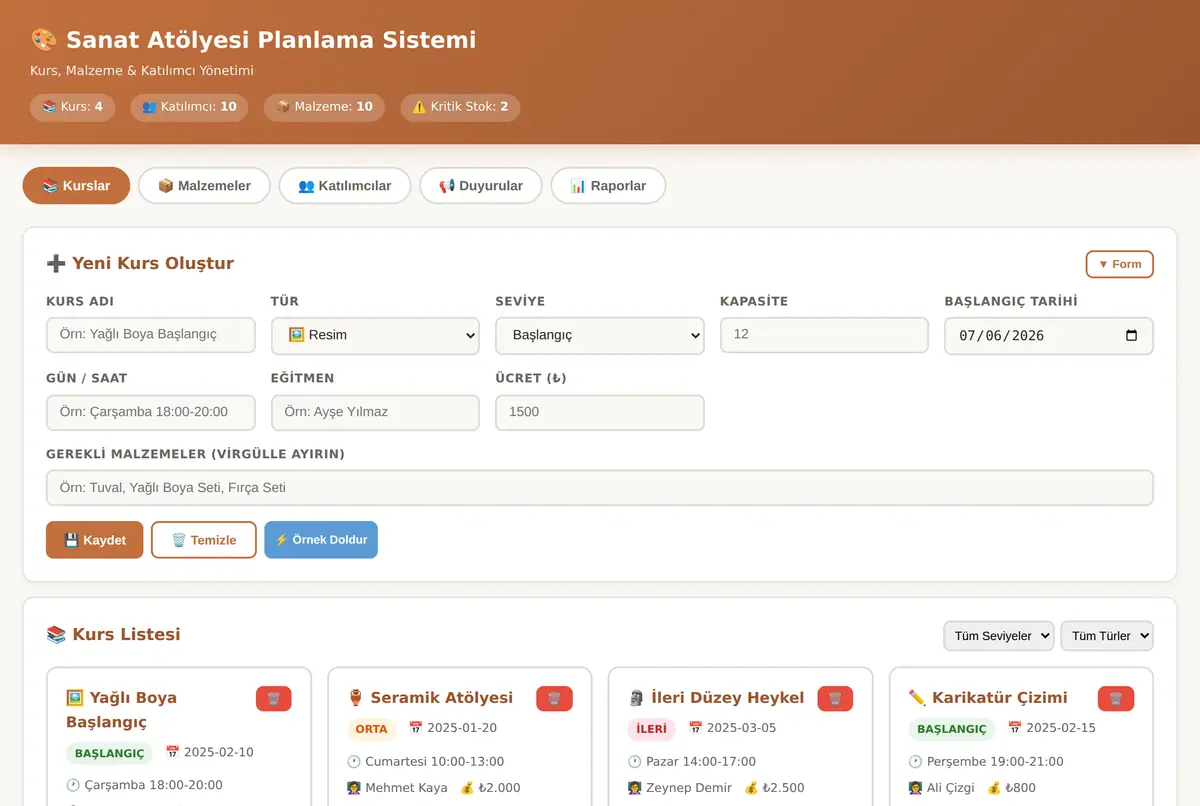Open the Tür dropdown showing Resim

(x=375, y=336)
